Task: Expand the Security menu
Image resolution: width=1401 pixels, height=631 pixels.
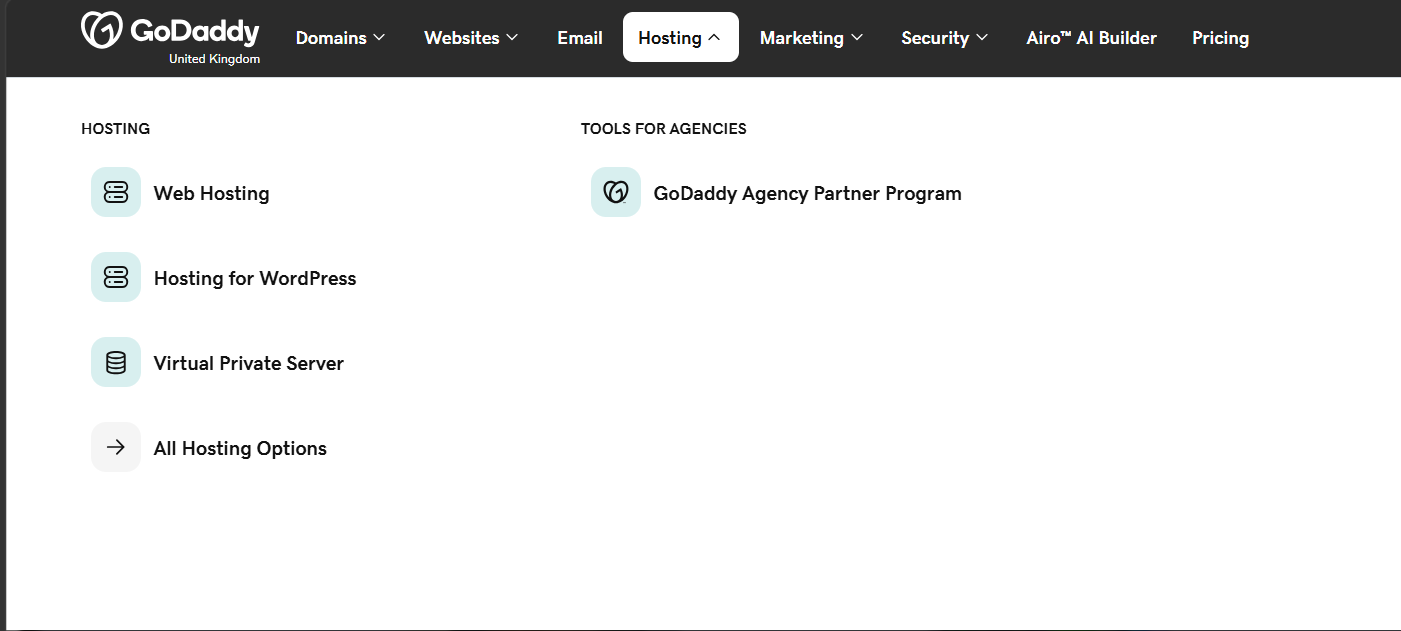Action: click(x=945, y=38)
